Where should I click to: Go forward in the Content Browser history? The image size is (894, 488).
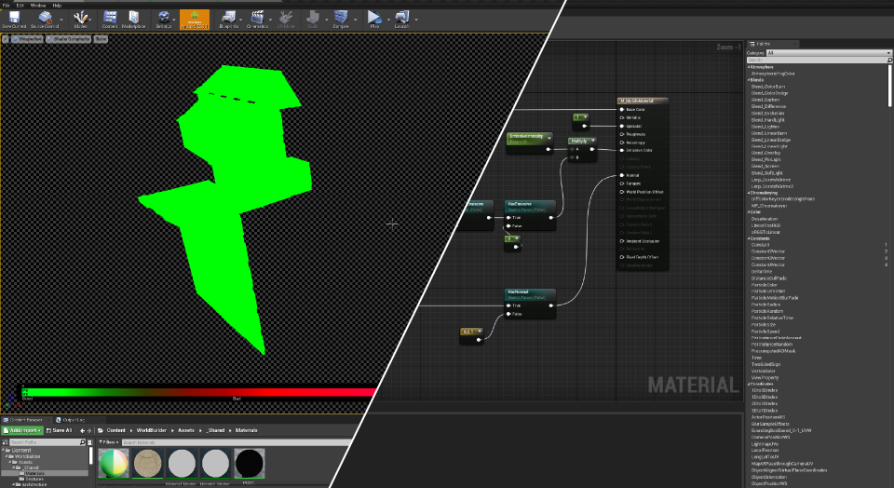pos(89,430)
